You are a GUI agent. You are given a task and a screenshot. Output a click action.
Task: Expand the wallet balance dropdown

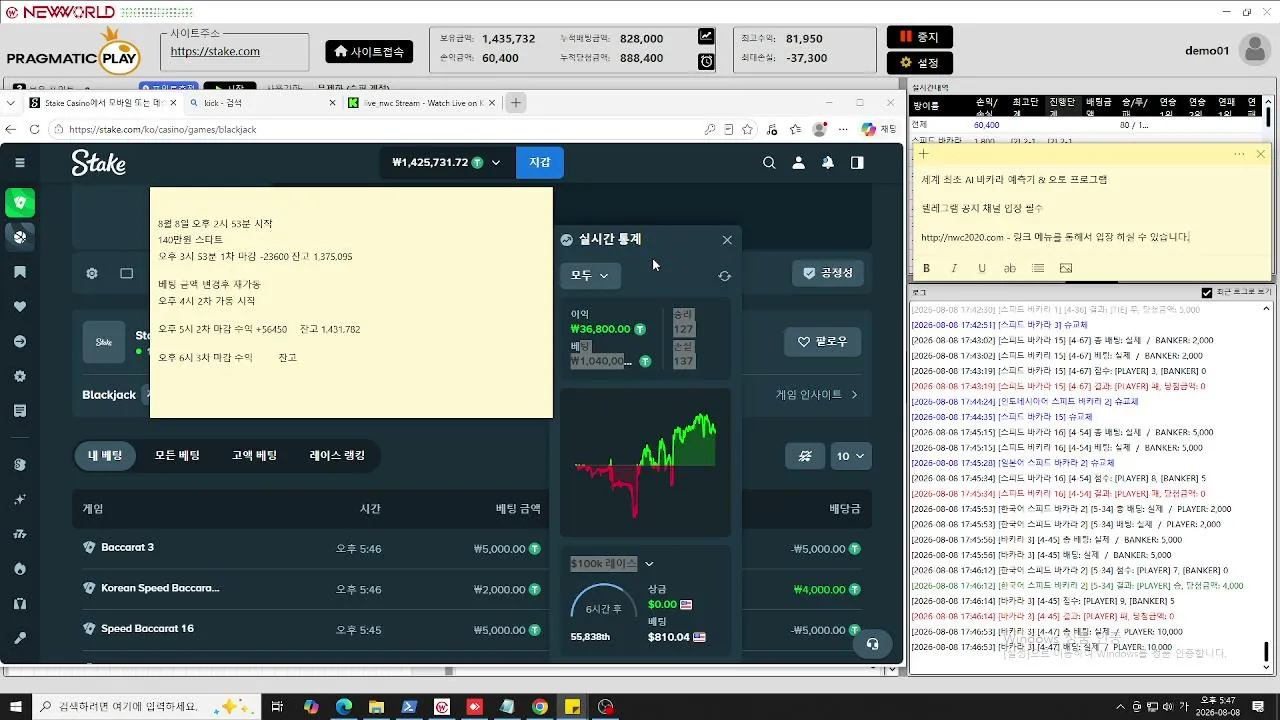[x=496, y=163]
